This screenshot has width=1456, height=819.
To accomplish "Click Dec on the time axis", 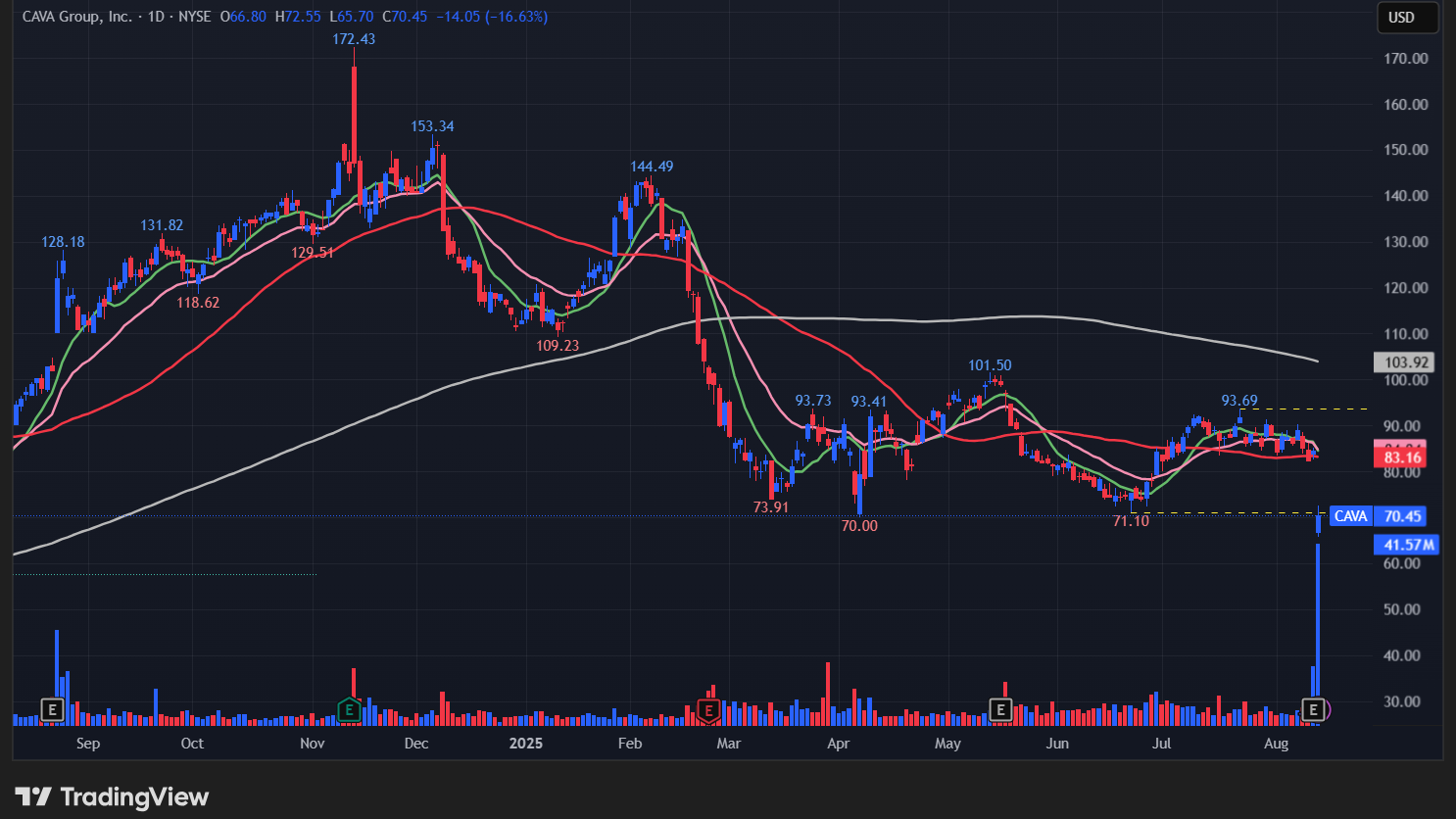I will (416, 744).
